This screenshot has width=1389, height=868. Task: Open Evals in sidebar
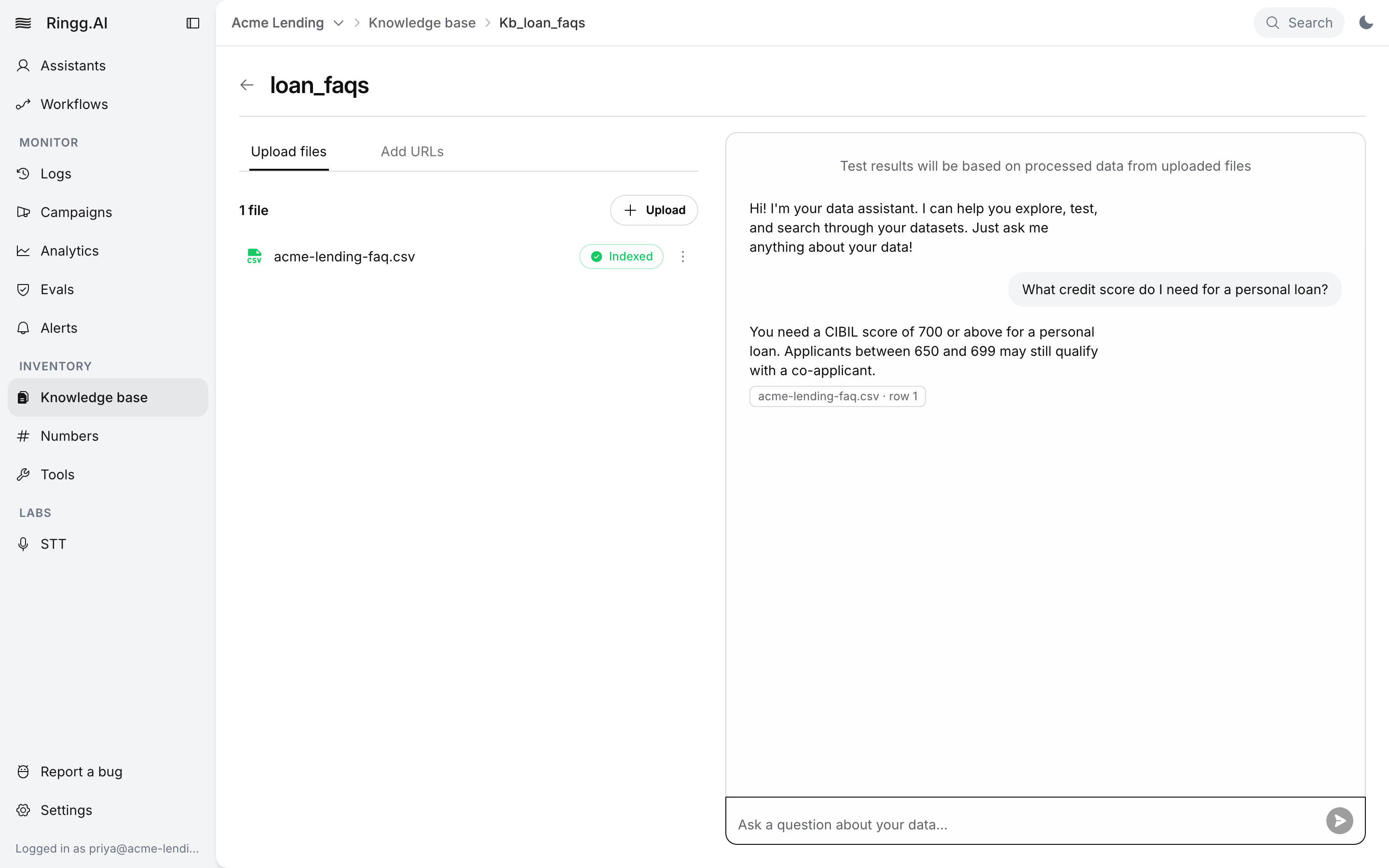click(x=108, y=289)
